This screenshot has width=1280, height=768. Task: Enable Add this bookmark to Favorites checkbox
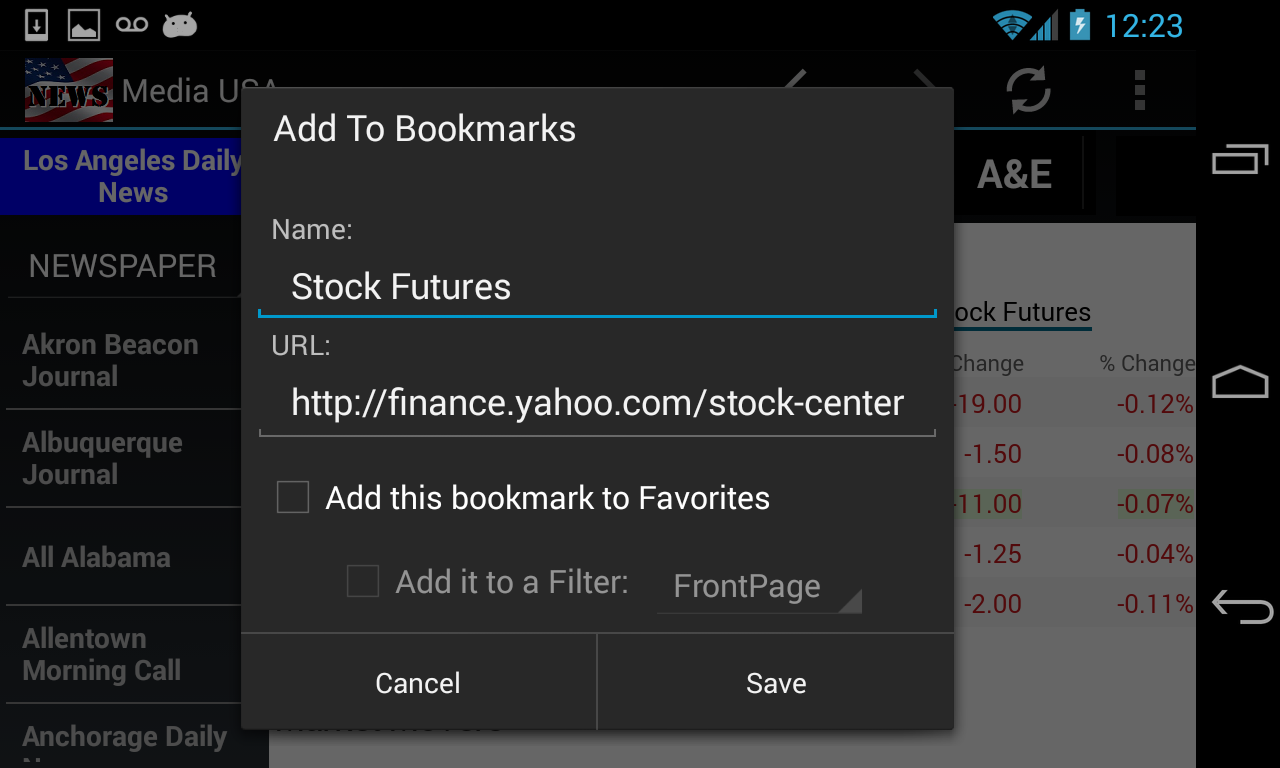(293, 497)
